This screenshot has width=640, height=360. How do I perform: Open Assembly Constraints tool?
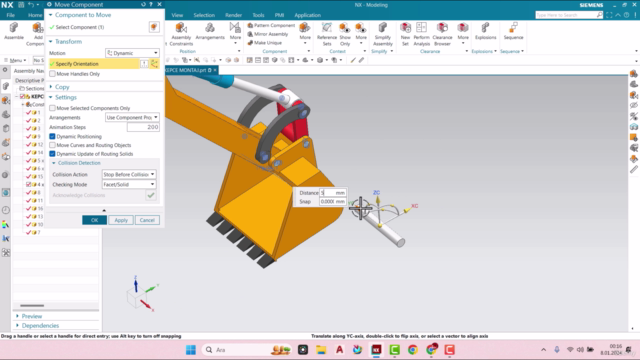tap(181, 34)
